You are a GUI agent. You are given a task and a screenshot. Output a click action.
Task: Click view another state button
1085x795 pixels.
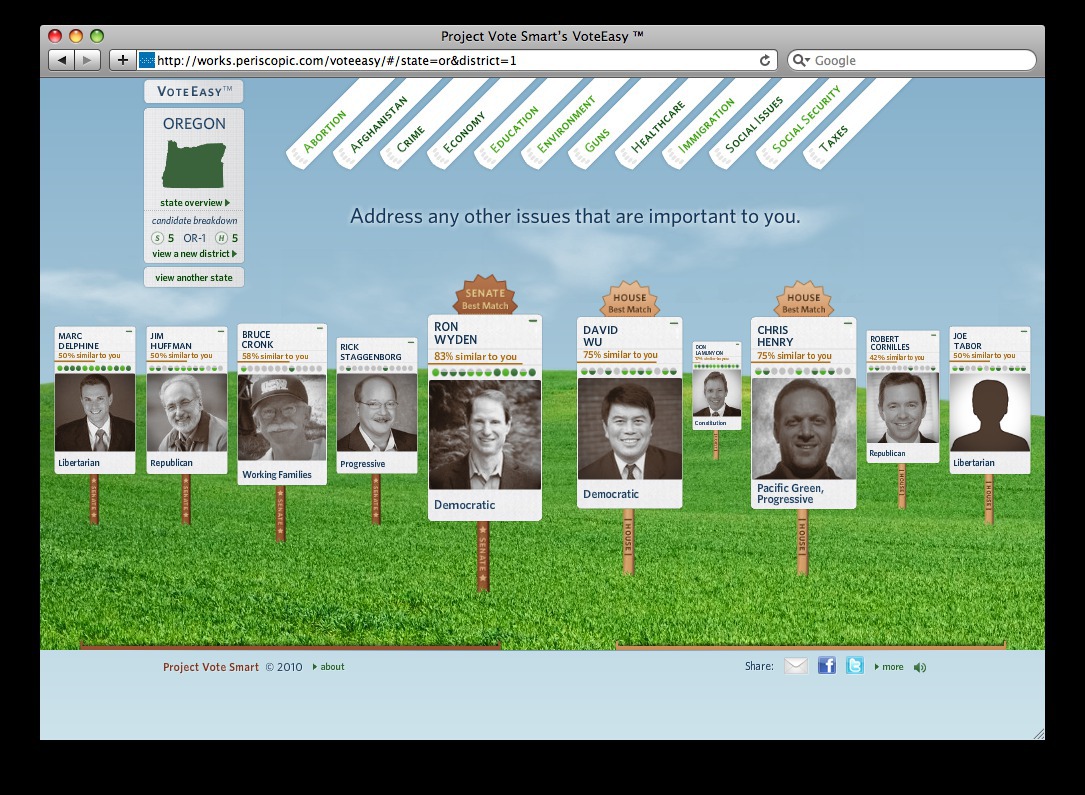click(x=194, y=277)
